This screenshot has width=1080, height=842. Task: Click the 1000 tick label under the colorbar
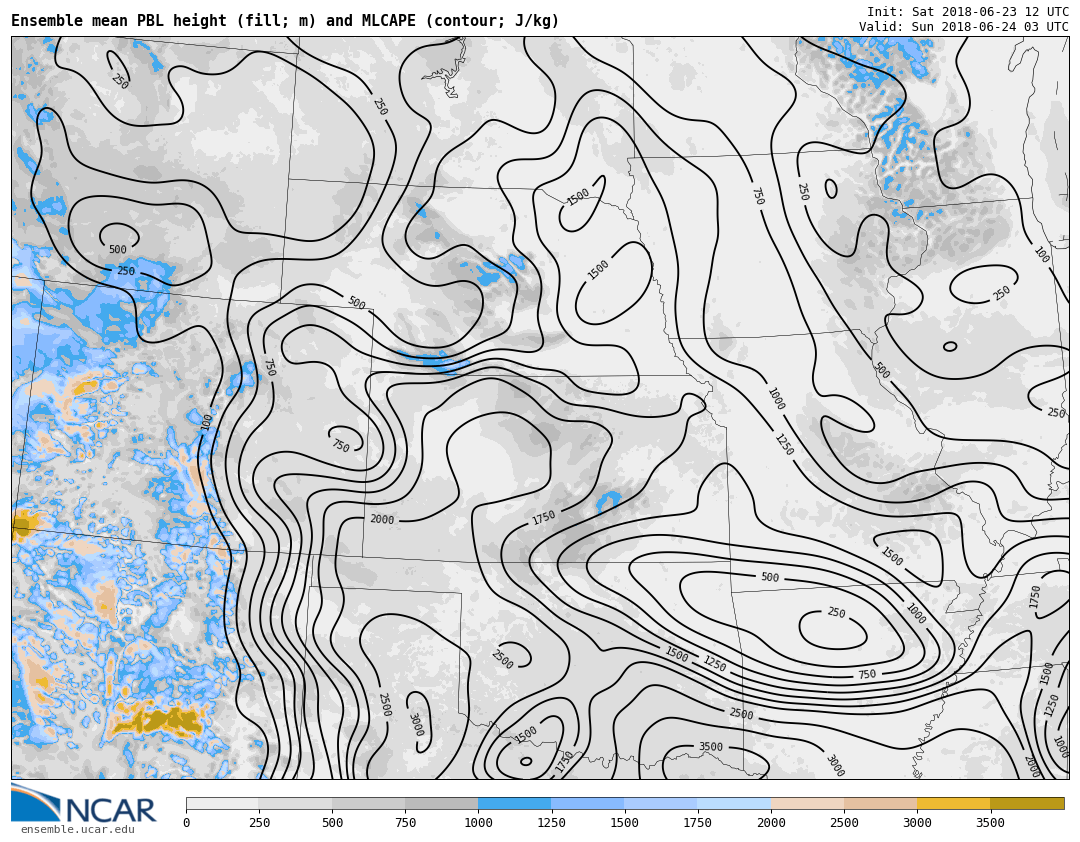point(478,823)
